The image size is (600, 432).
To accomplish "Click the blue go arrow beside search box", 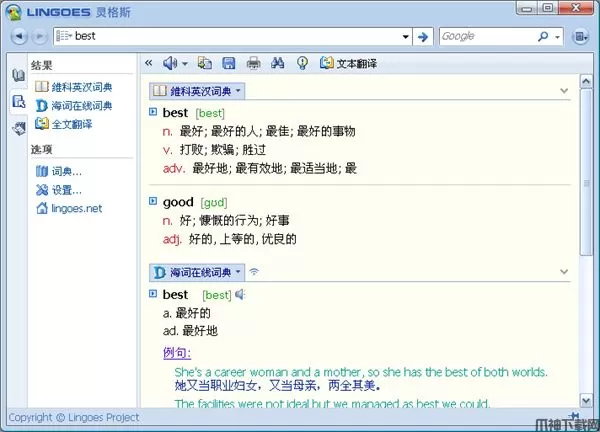I will pyautogui.click(x=423, y=37).
